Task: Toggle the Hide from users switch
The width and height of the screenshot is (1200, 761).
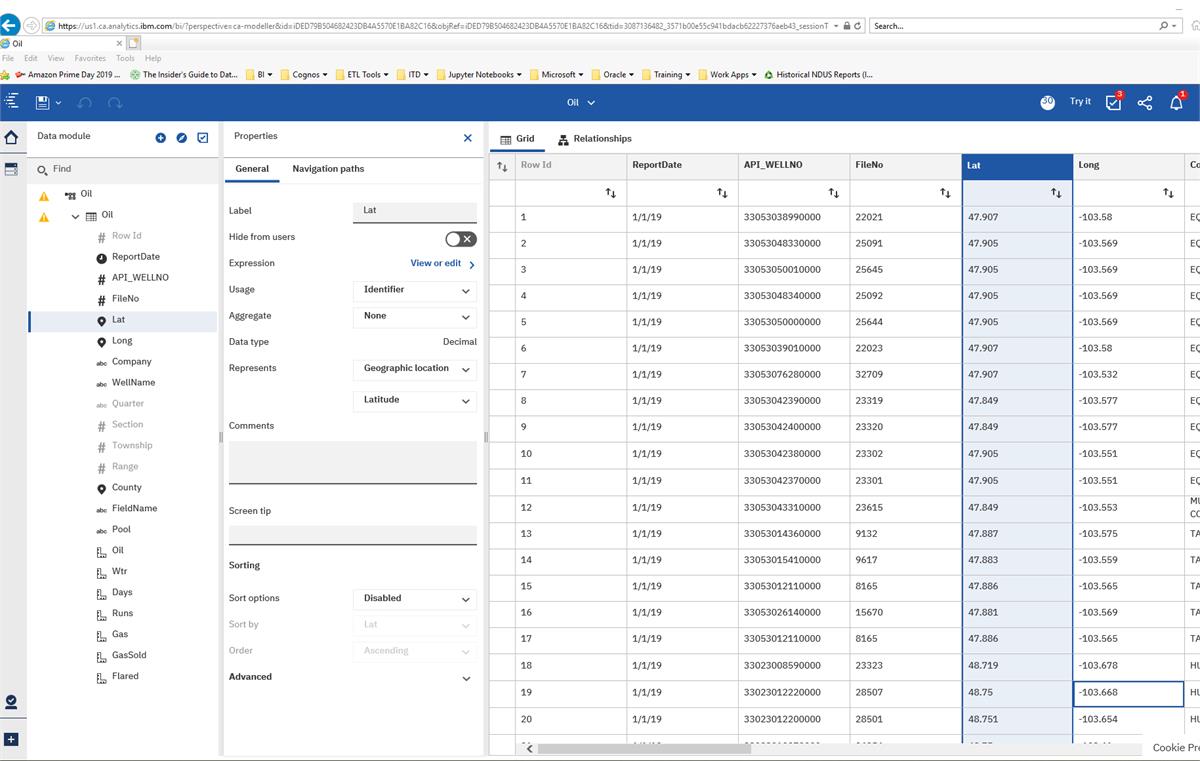Action: 461,239
